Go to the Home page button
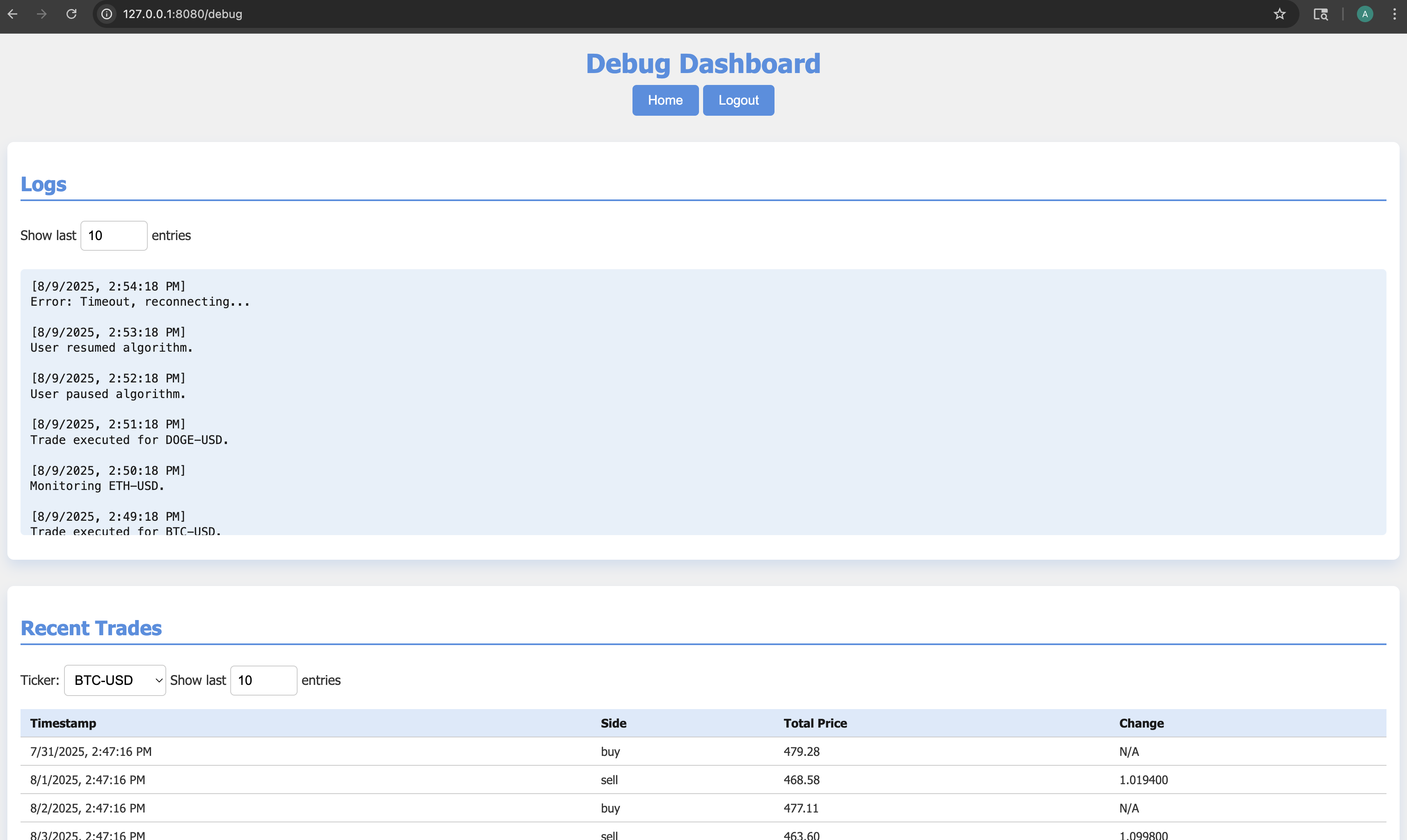This screenshot has height=840, width=1407. click(665, 100)
